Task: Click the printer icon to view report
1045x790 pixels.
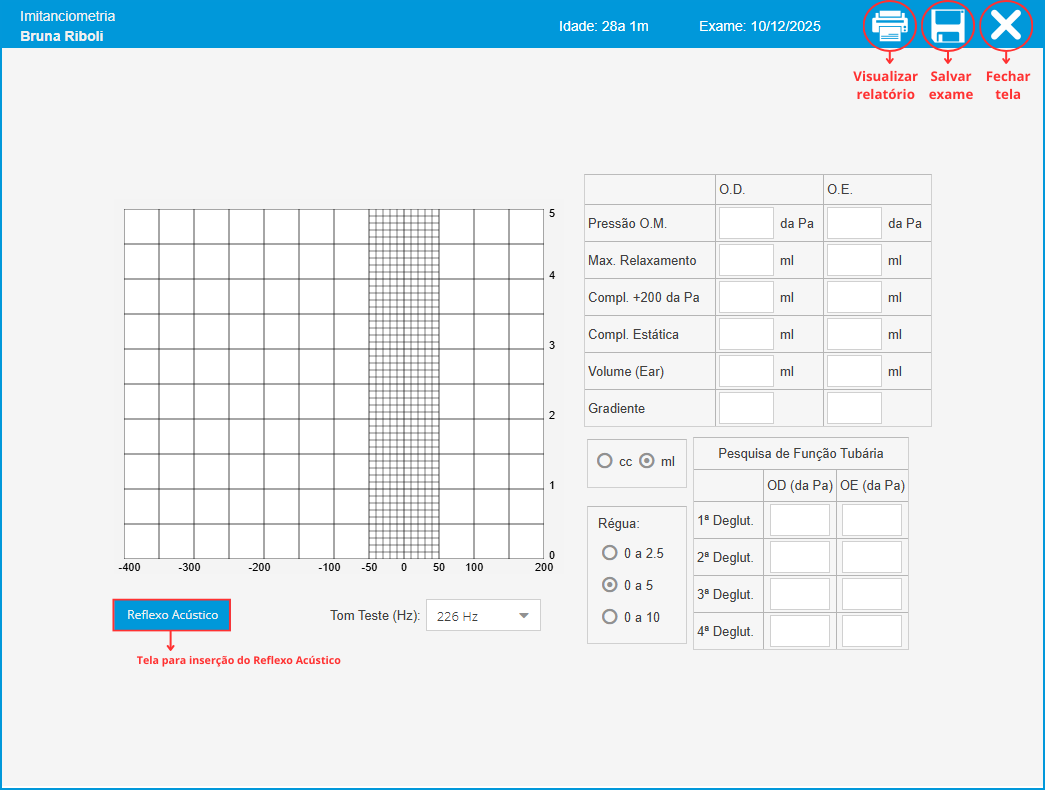Action: pyautogui.click(x=889, y=26)
